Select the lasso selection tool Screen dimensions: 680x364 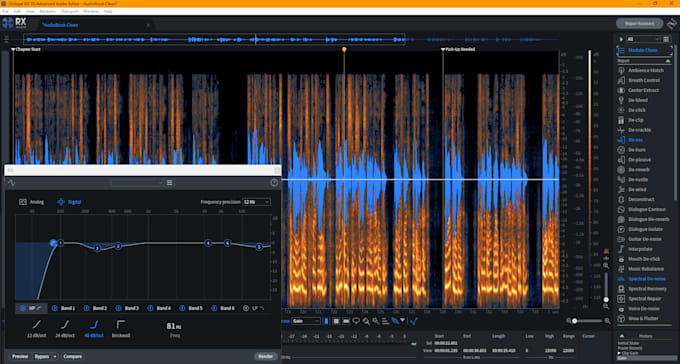click(356, 321)
